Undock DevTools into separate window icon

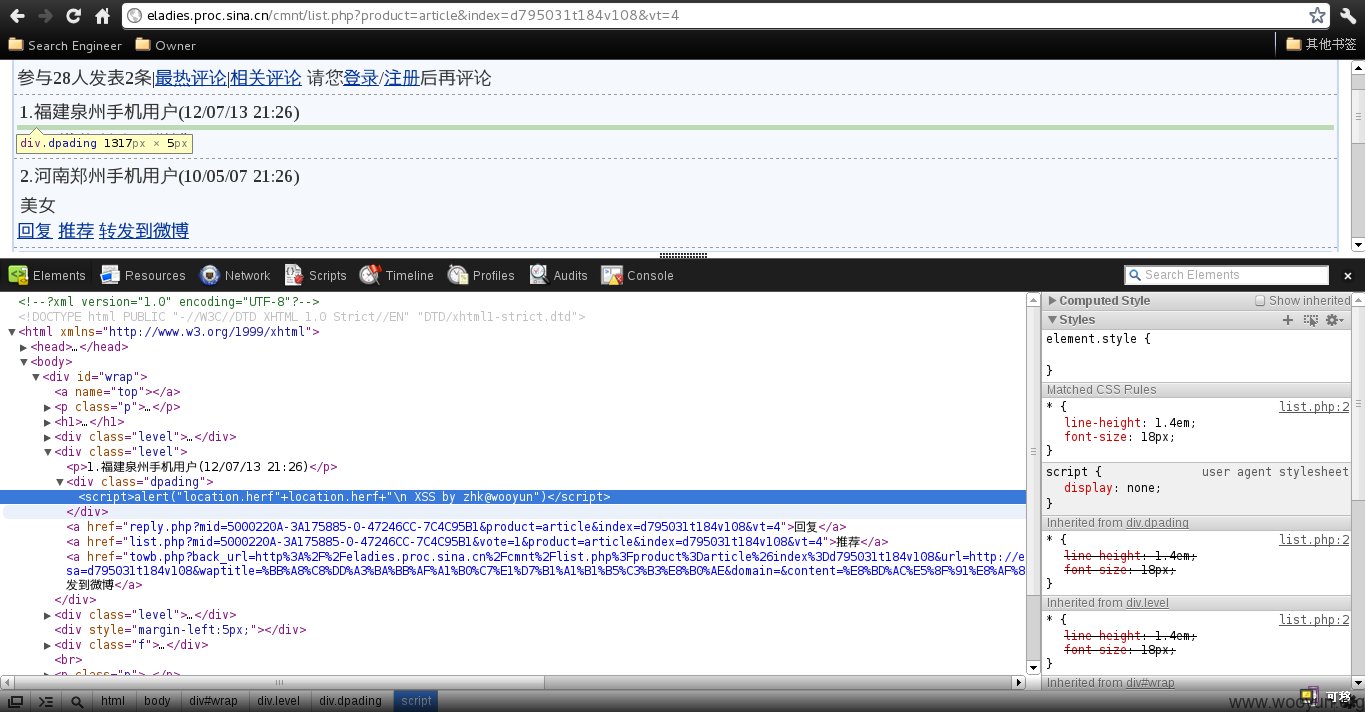16,701
